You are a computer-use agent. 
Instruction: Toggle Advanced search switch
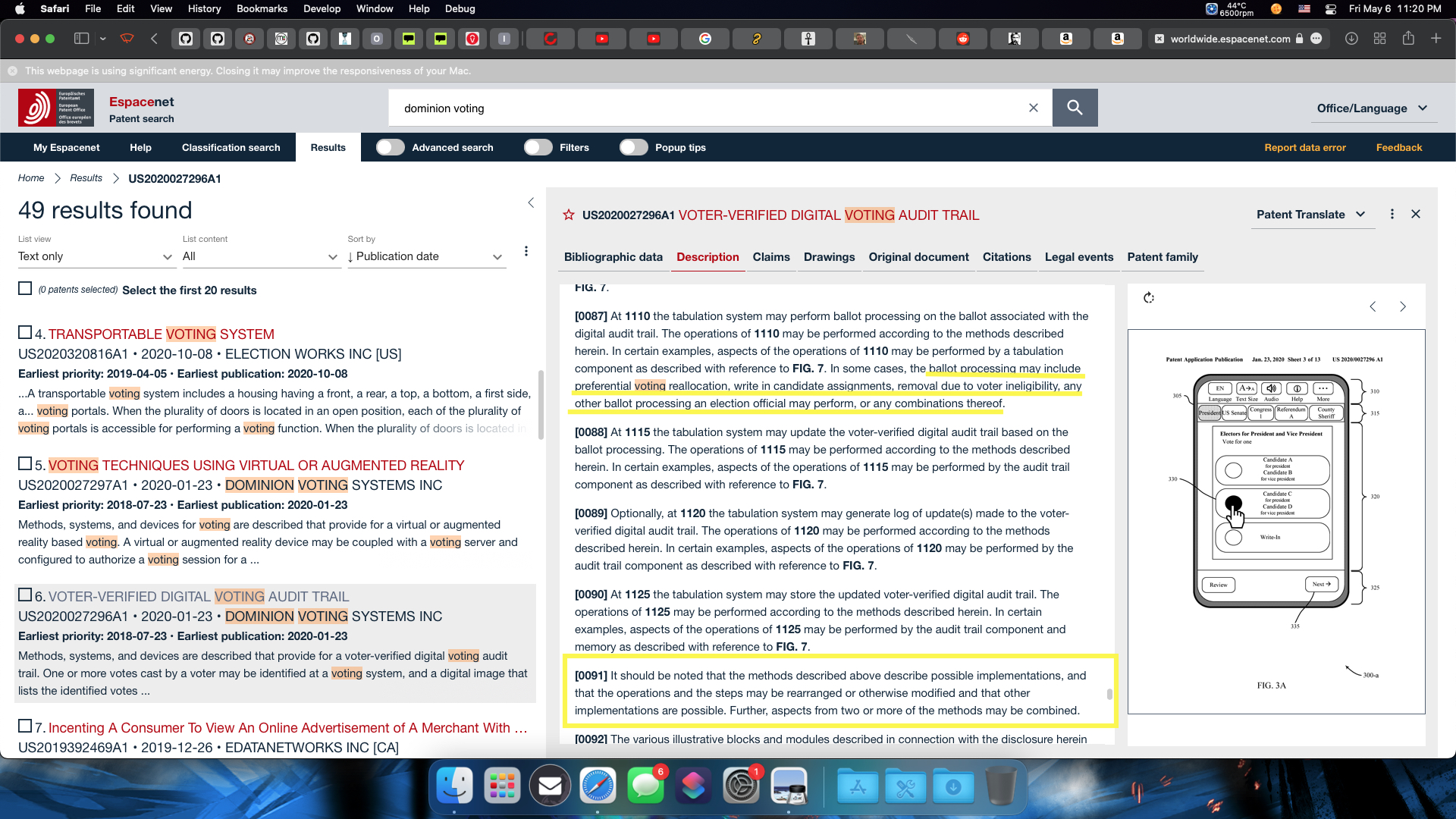coord(391,147)
